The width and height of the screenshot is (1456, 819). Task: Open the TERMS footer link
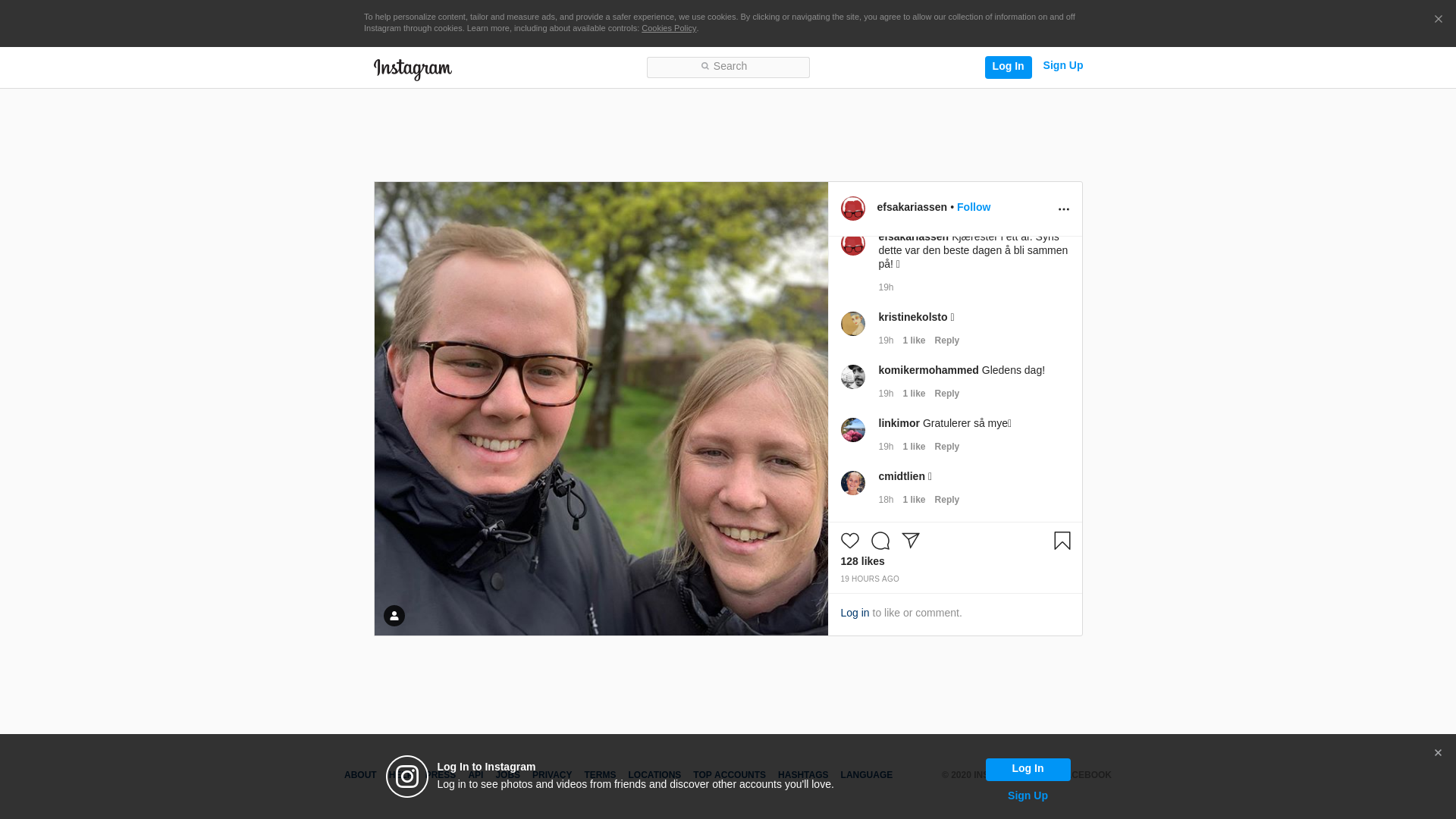click(600, 776)
